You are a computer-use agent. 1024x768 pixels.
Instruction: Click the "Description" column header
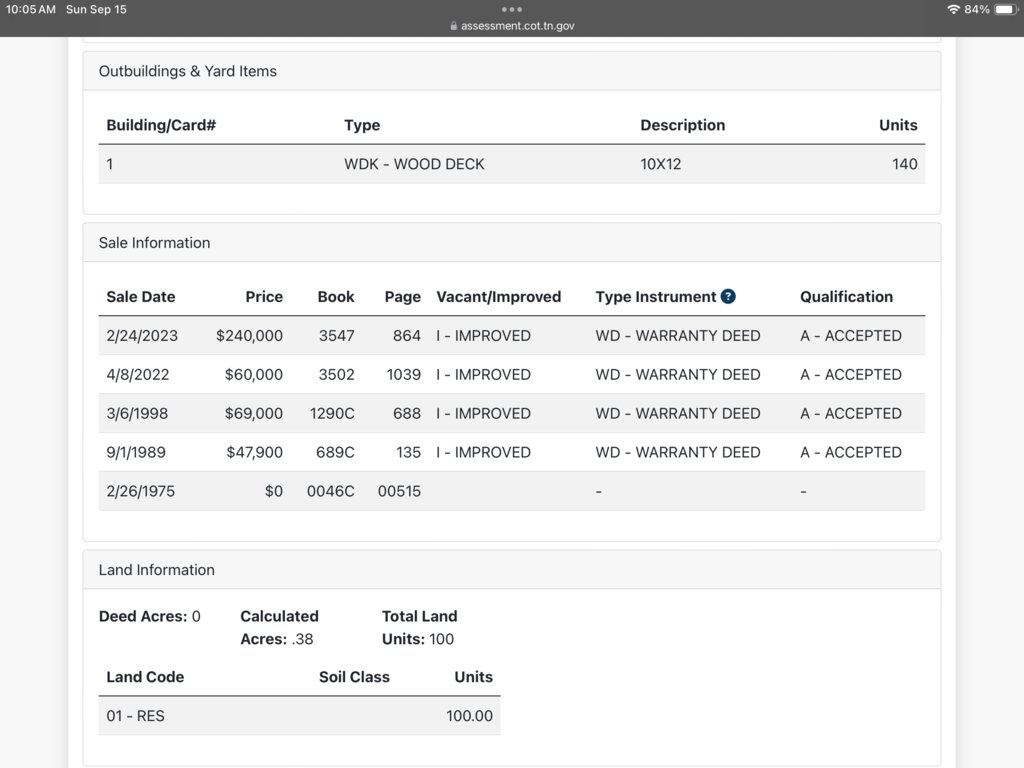pos(682,125)
